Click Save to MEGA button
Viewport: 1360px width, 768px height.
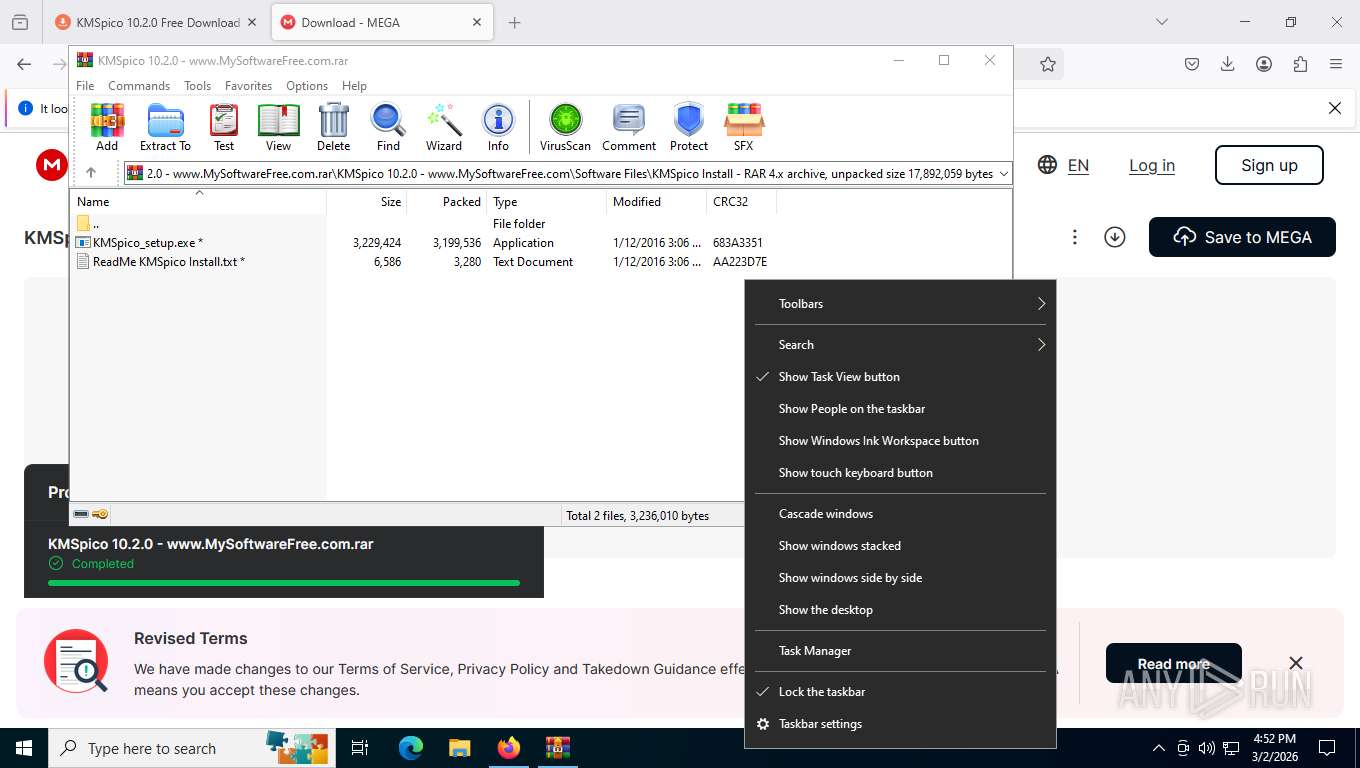pos(1242,237)
